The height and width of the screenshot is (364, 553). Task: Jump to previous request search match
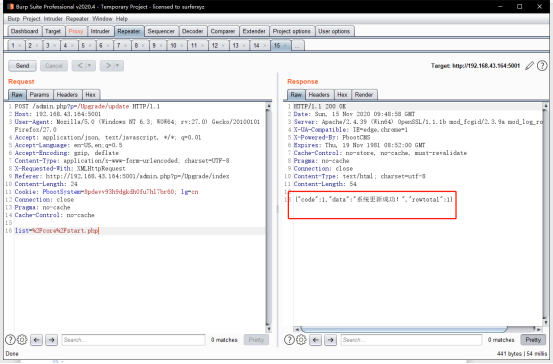coord(37,340)
